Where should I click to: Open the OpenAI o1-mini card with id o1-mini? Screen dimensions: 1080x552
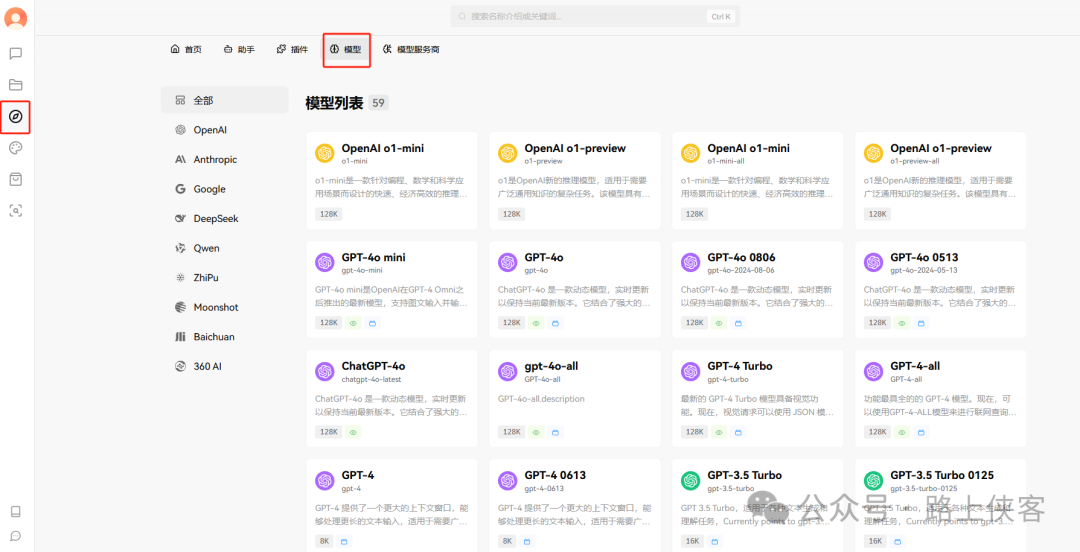pyautogui.click(x=392, y=181)
